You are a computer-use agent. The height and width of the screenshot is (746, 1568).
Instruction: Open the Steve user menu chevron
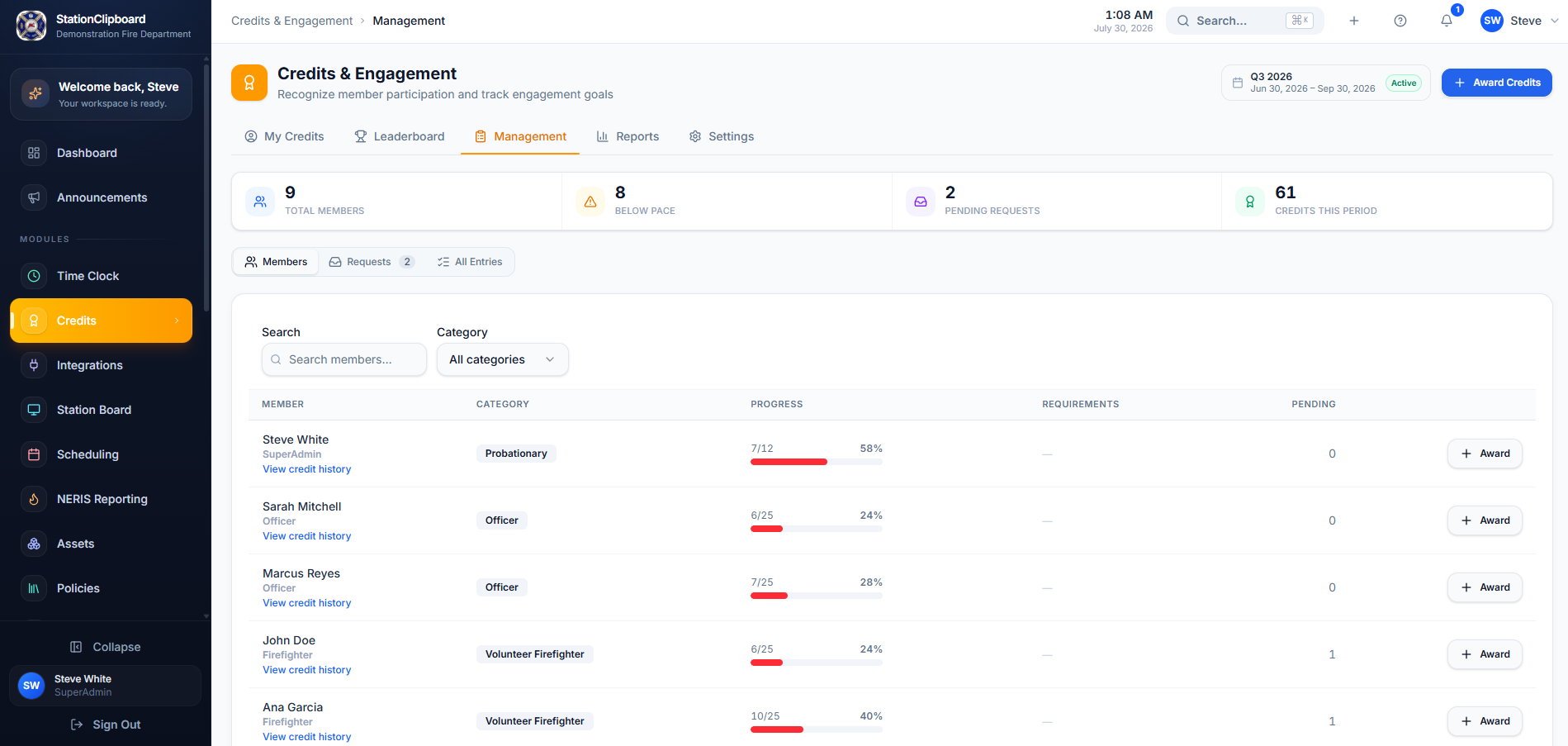tap(1555, 21)
